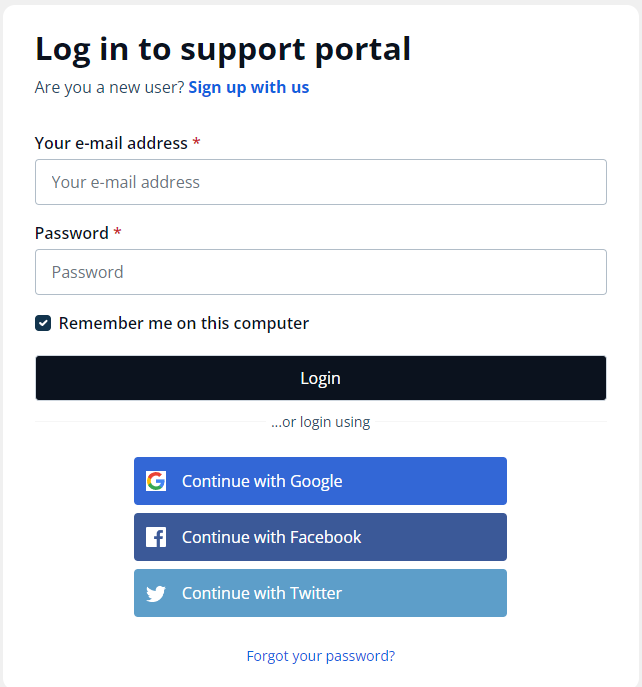Click the "Log in to support portal" heading

[x=223, y=49]
